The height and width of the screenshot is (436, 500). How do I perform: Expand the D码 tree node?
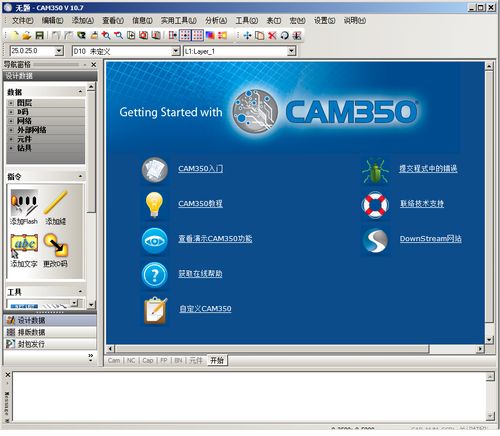(x=11, y=112)
